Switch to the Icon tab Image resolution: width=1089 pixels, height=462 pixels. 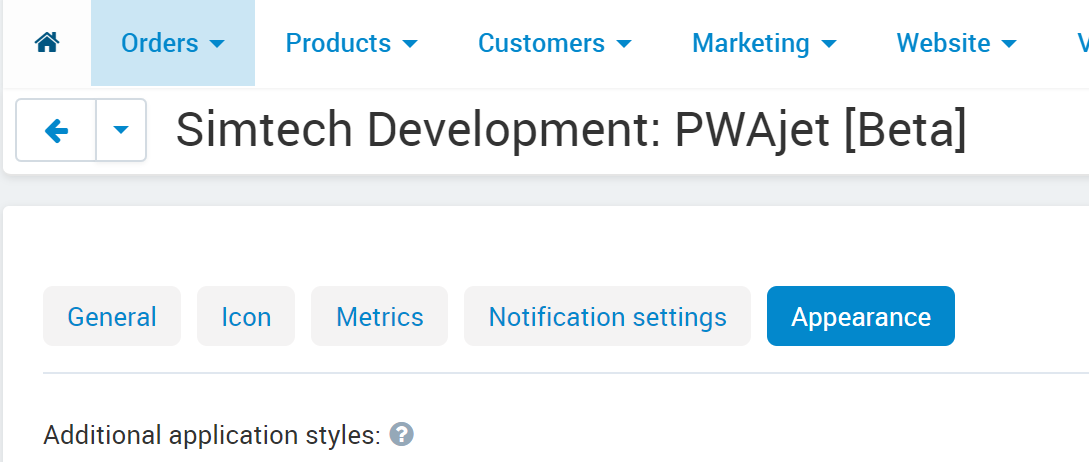[246, 316]
